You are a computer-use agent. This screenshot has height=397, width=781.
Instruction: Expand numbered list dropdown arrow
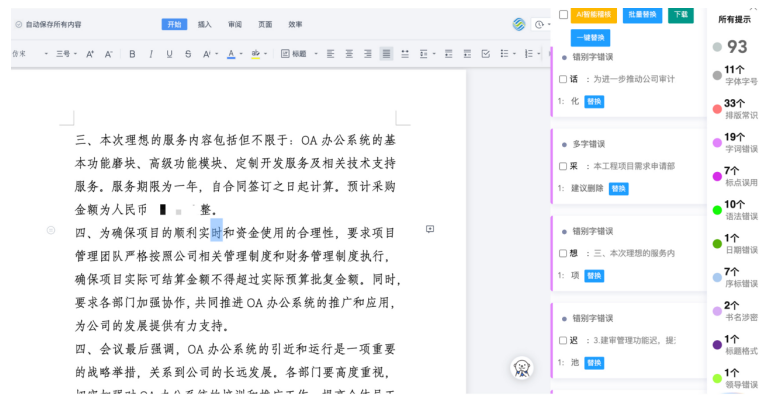pyautogui.click(x=539, y=54)
